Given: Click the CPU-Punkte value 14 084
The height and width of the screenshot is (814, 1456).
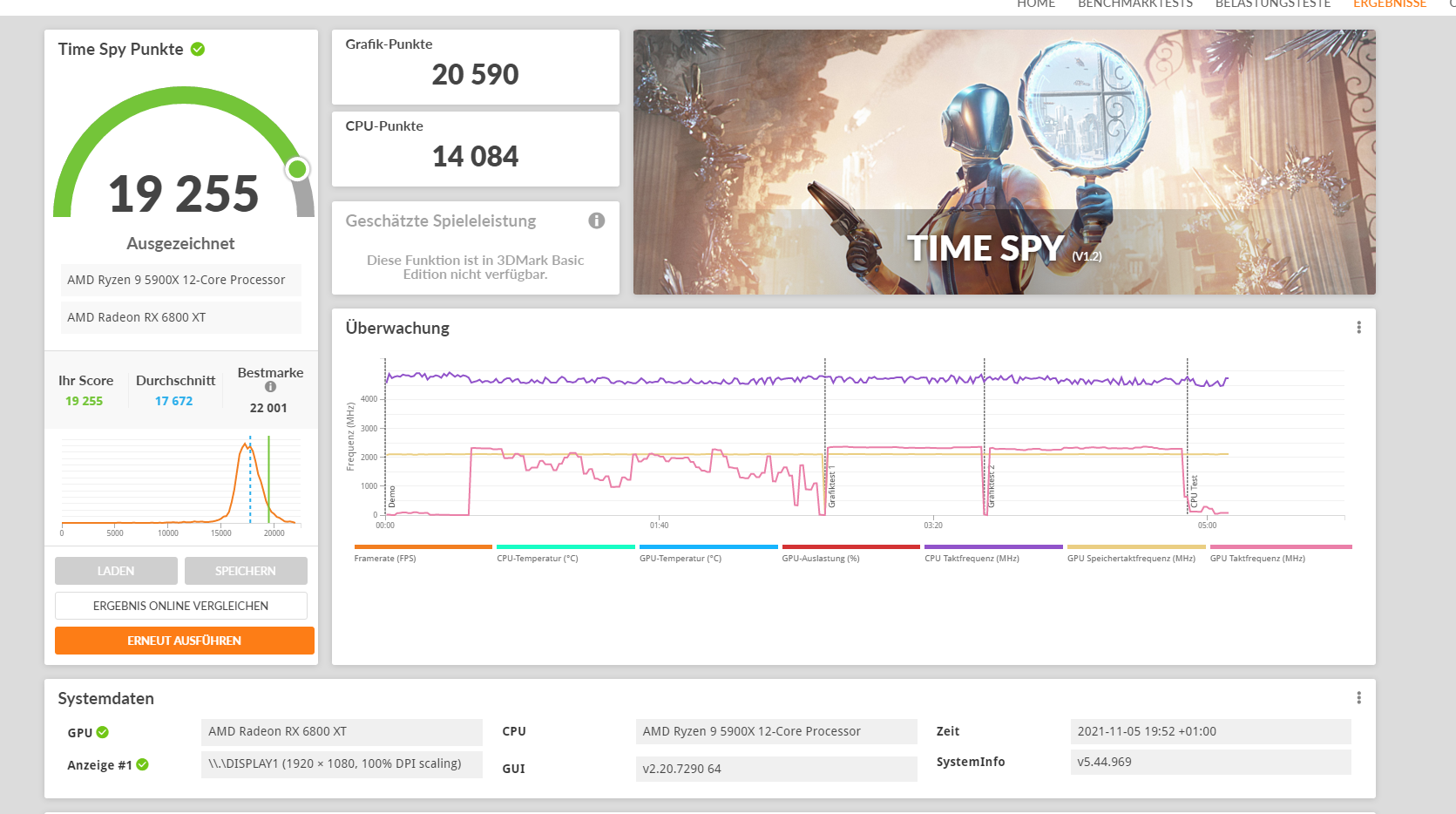Looking at the screenshot, I should coord(476,157).
